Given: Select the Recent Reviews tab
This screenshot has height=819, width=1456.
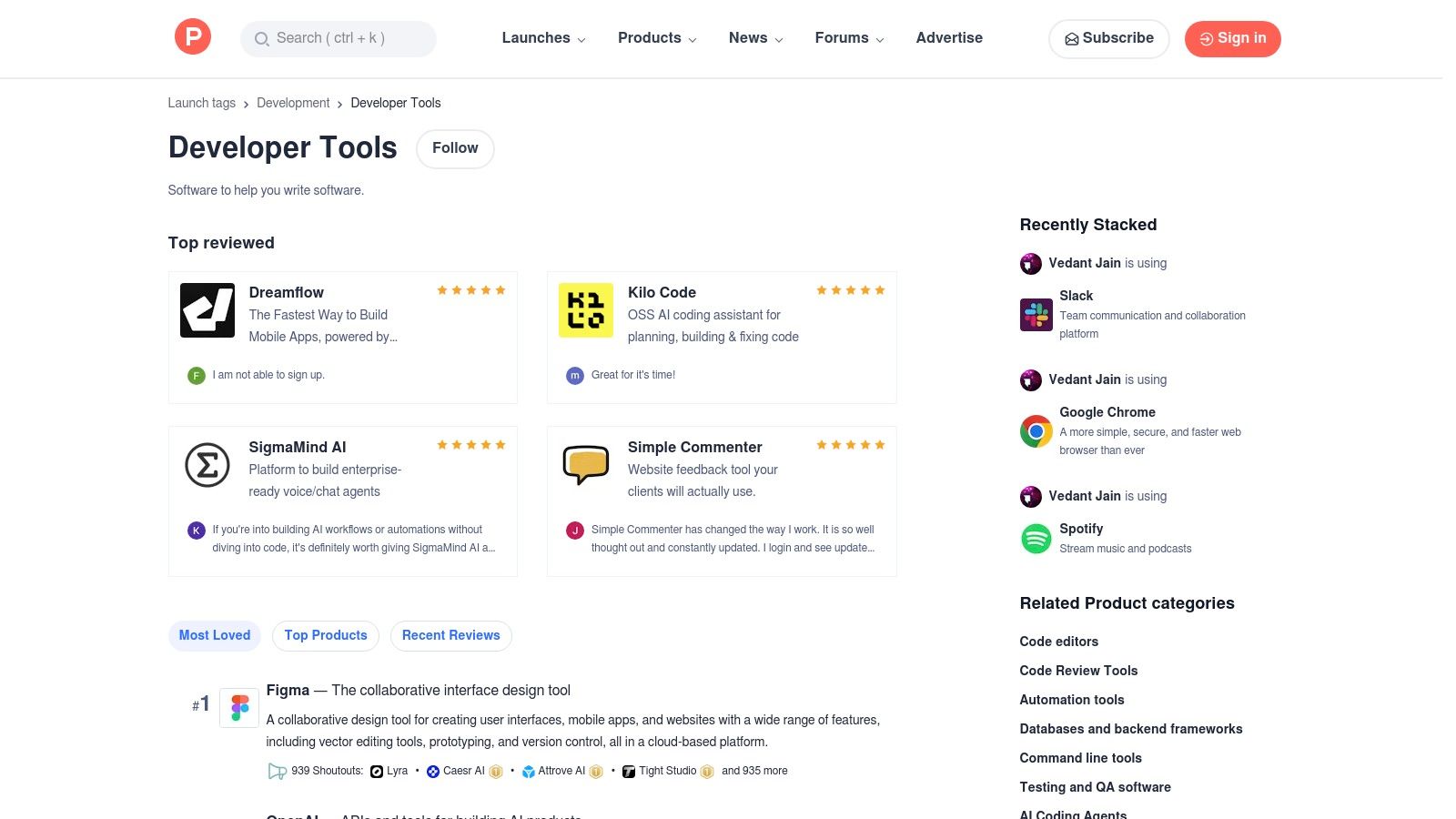Looking at the screenshot, I should 450,635.
